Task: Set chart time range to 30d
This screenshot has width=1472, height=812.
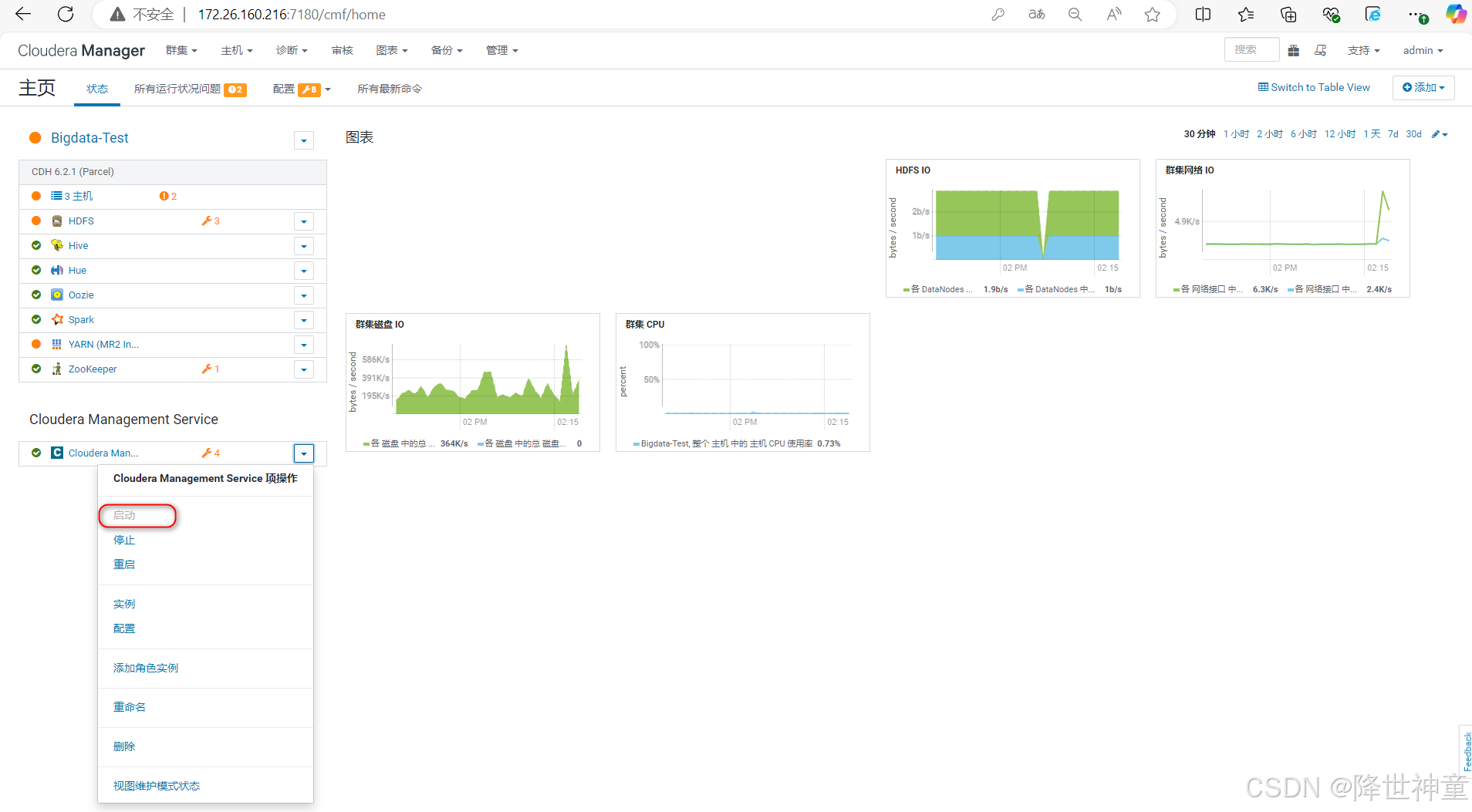Action: point(1413,134)
